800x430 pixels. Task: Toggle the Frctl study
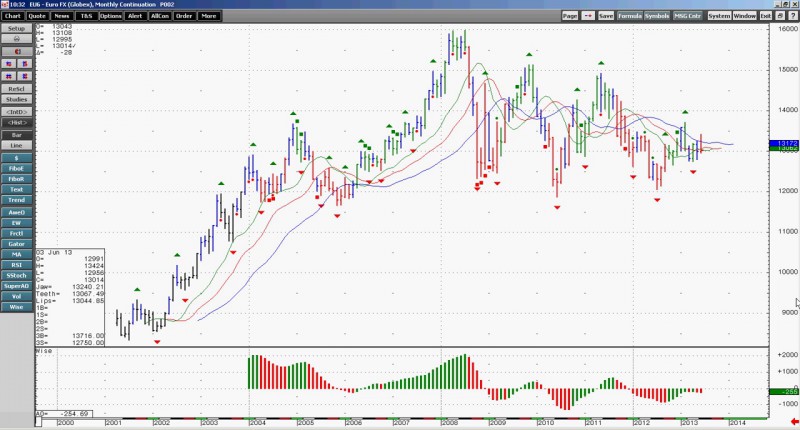(x=16, y=233)
